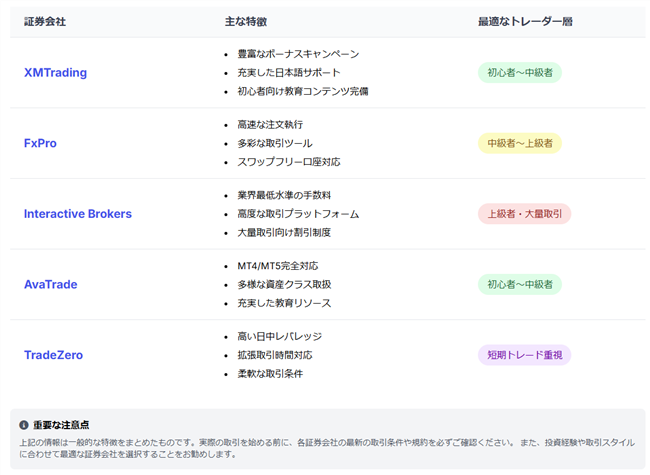The width and height of the screenshot is (650, 475).
Task: Click the 重要な注意点 heading
Action: [x=61, y=425]
